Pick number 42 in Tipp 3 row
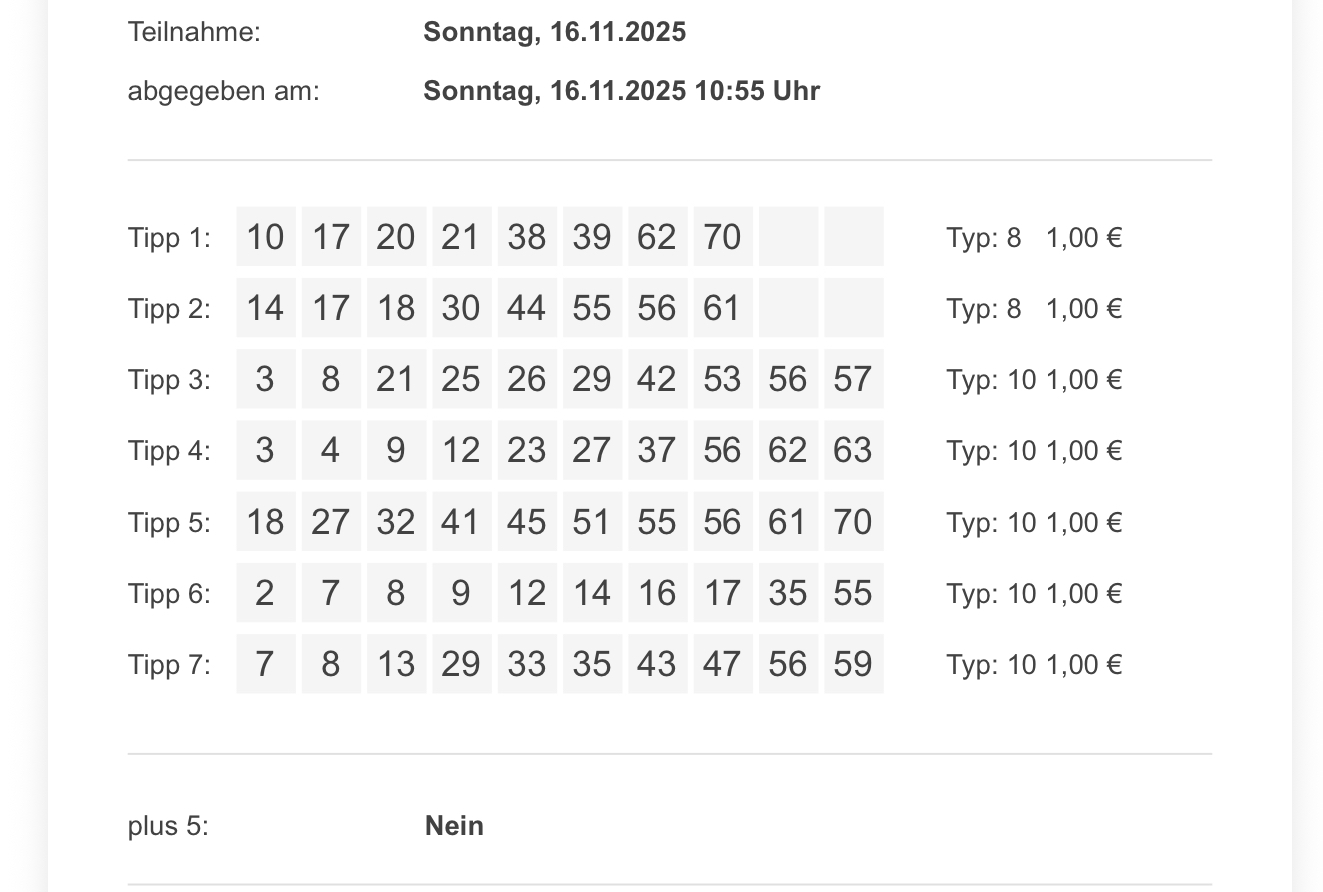Image resolution: width=1323 pixels, height=892 pixels. pyautogui.click(x=657, y=379)
